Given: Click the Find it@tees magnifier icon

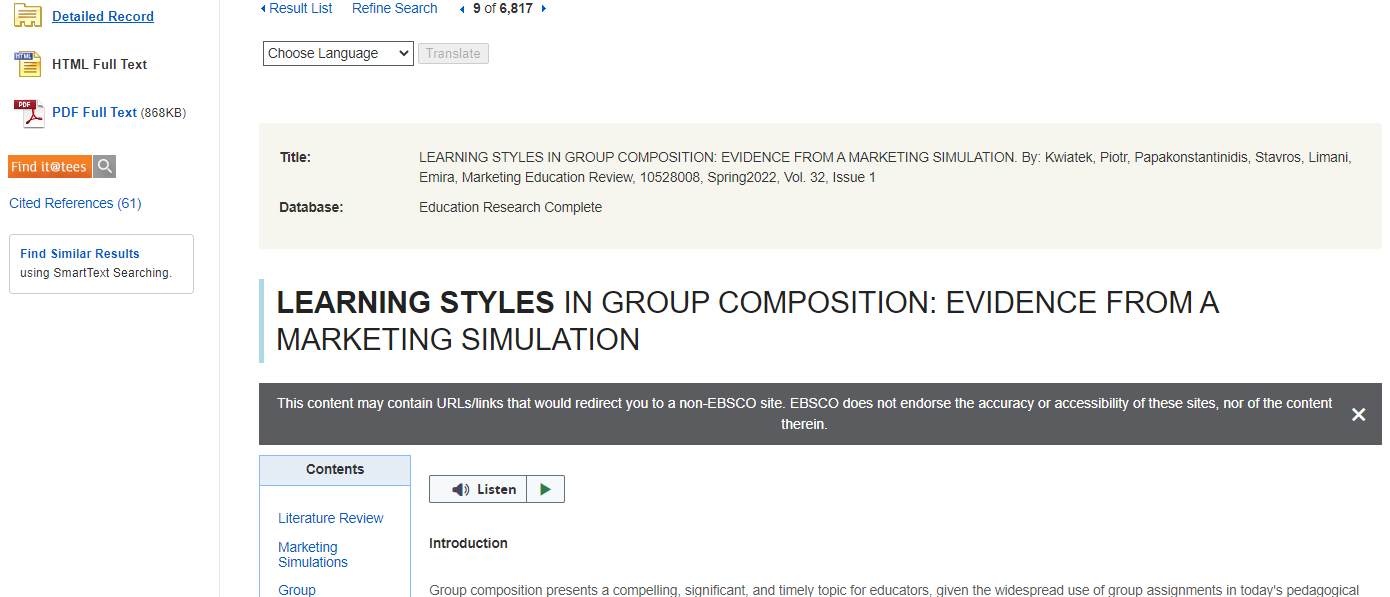Looking at the screenshot, I should coord(105,167).
